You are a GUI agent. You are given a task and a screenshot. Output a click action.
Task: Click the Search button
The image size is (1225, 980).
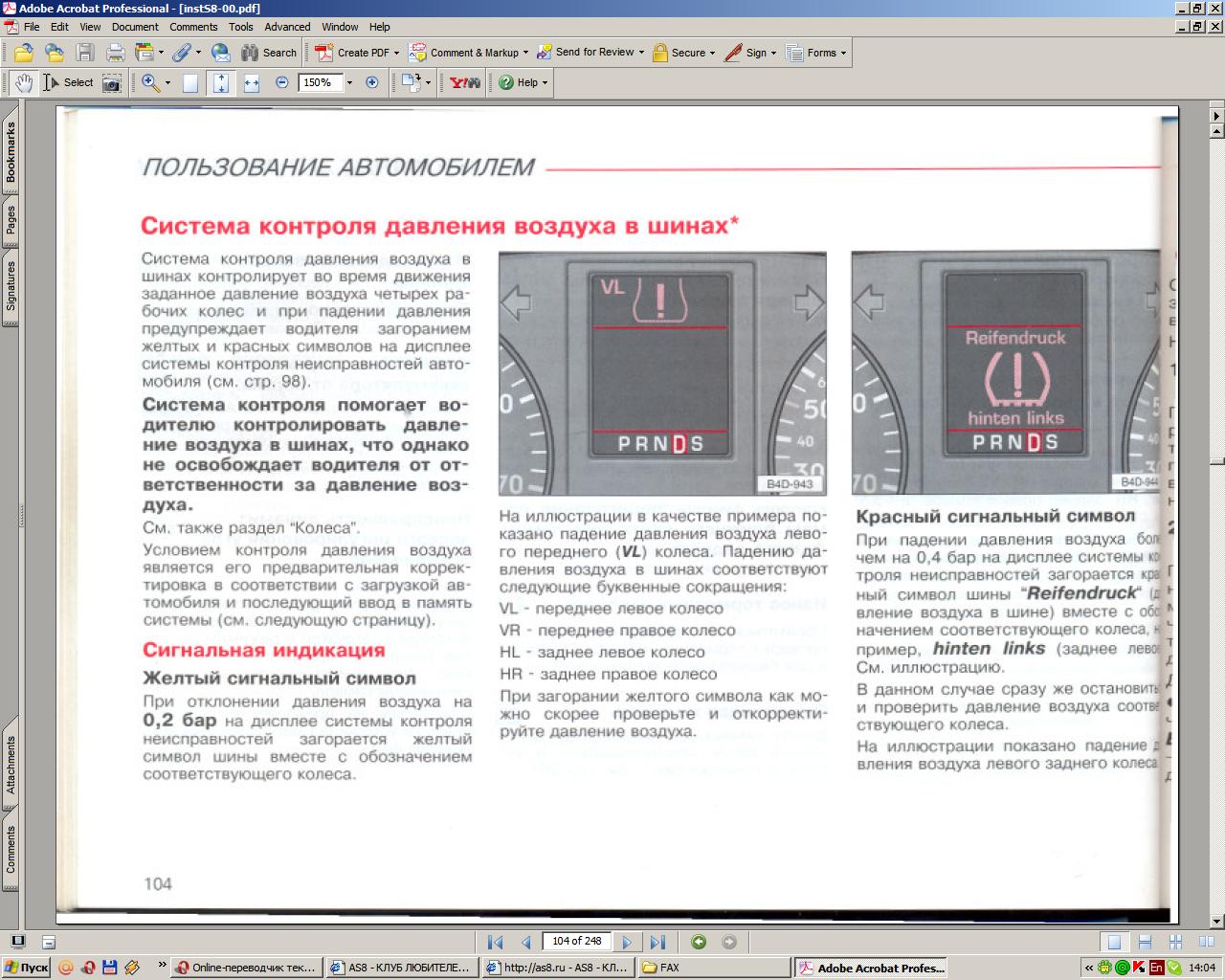269,53
